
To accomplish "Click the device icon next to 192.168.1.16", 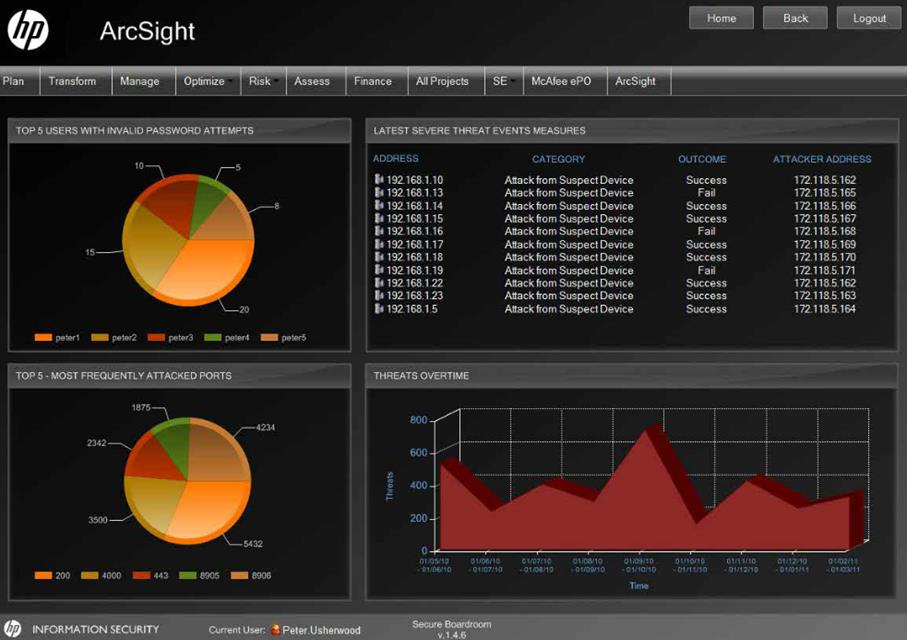I will pos(379,231).
